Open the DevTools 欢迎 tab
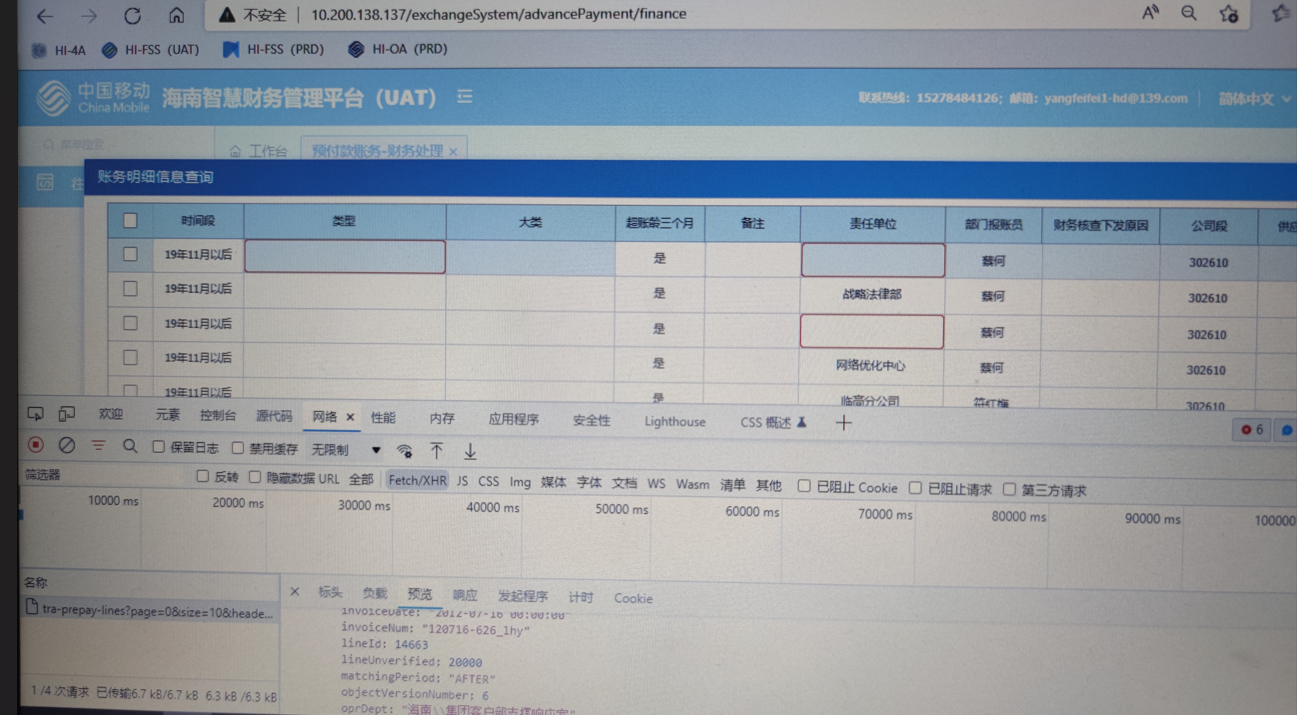This screenshot has height=715, width=1297. [111, 415]
